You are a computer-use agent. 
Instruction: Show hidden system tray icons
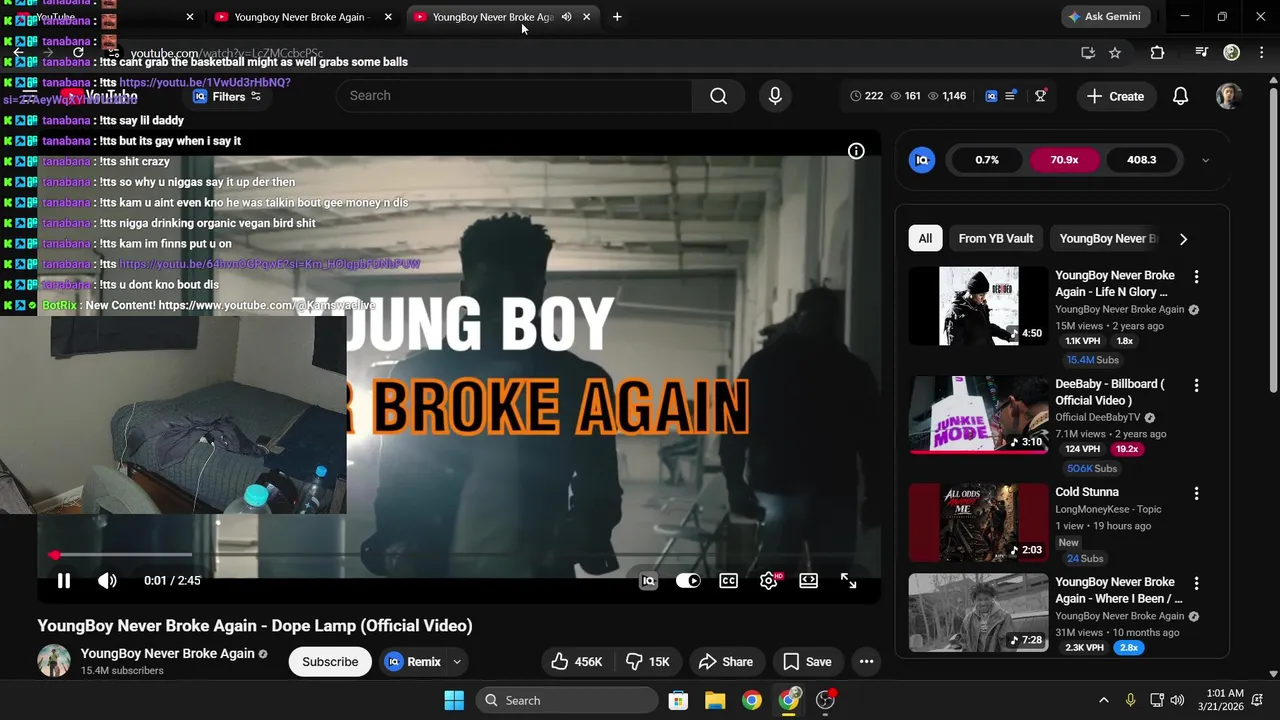pos(1103,700)
